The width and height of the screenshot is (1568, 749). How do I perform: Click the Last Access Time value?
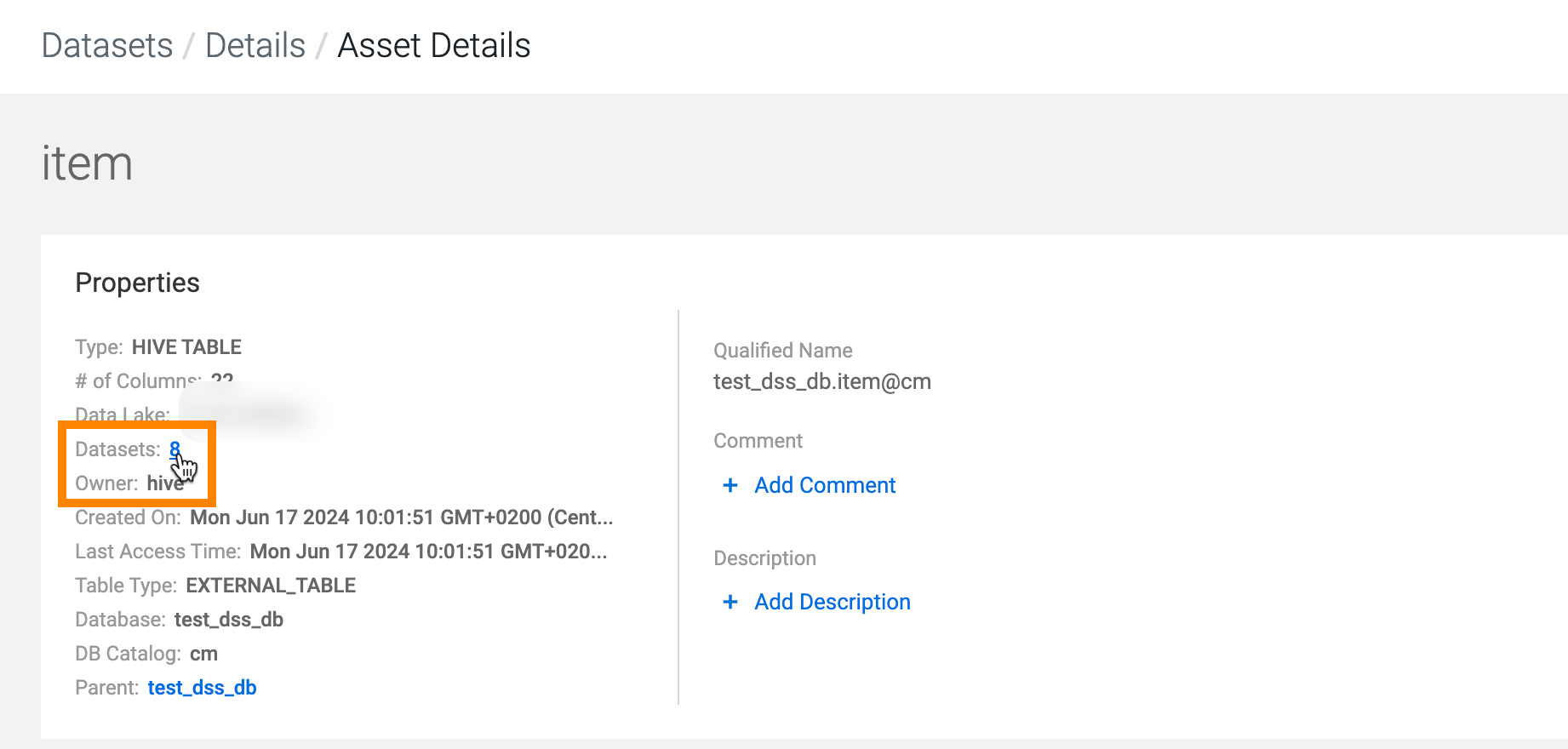(427, 552)
